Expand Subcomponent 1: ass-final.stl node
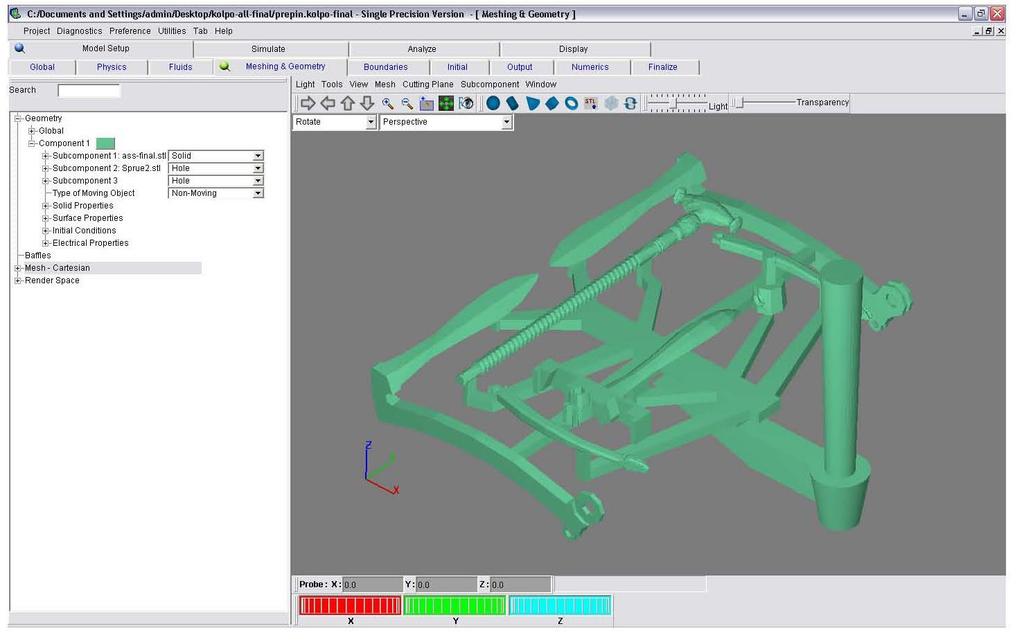Viewport: 1024px width, 642px height. (x=46, y=155)
